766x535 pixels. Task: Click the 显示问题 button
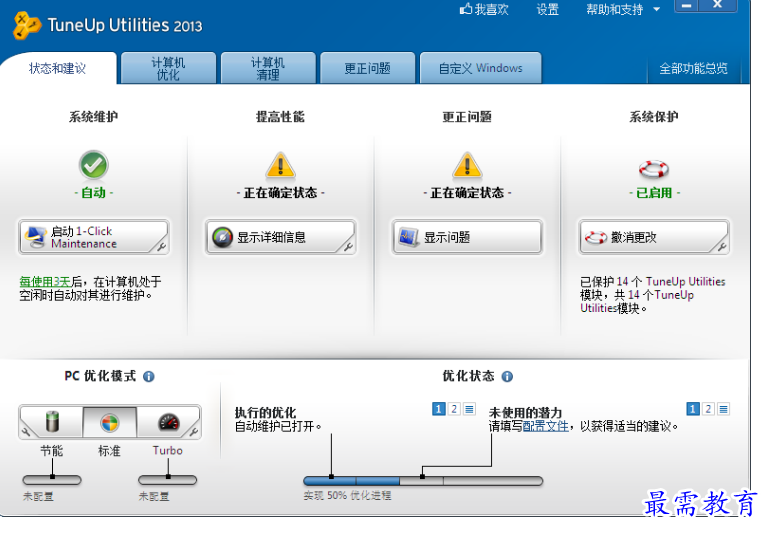467,237
